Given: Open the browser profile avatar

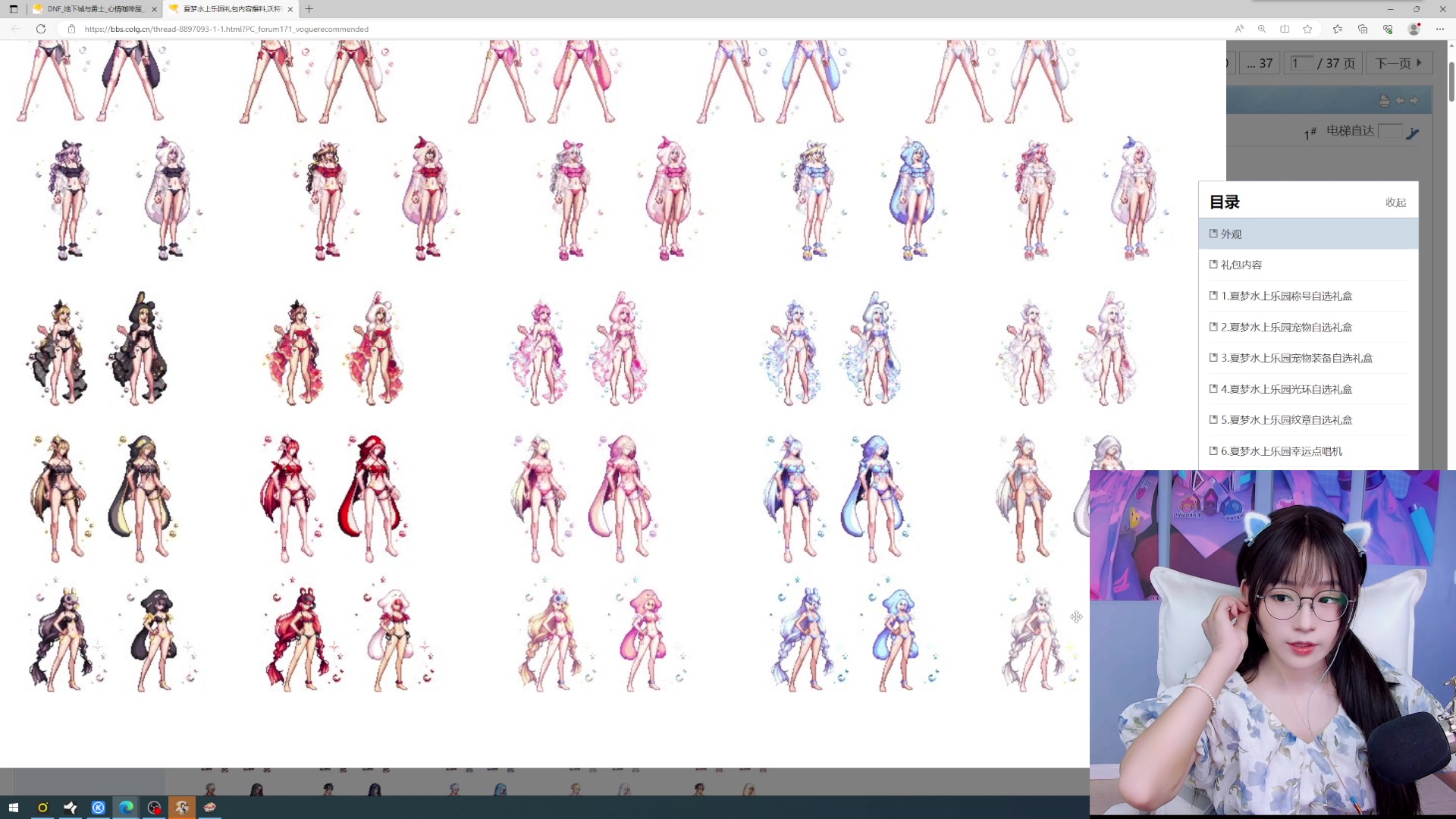Looking at the screenshot, I should (x=1414, y=29).
